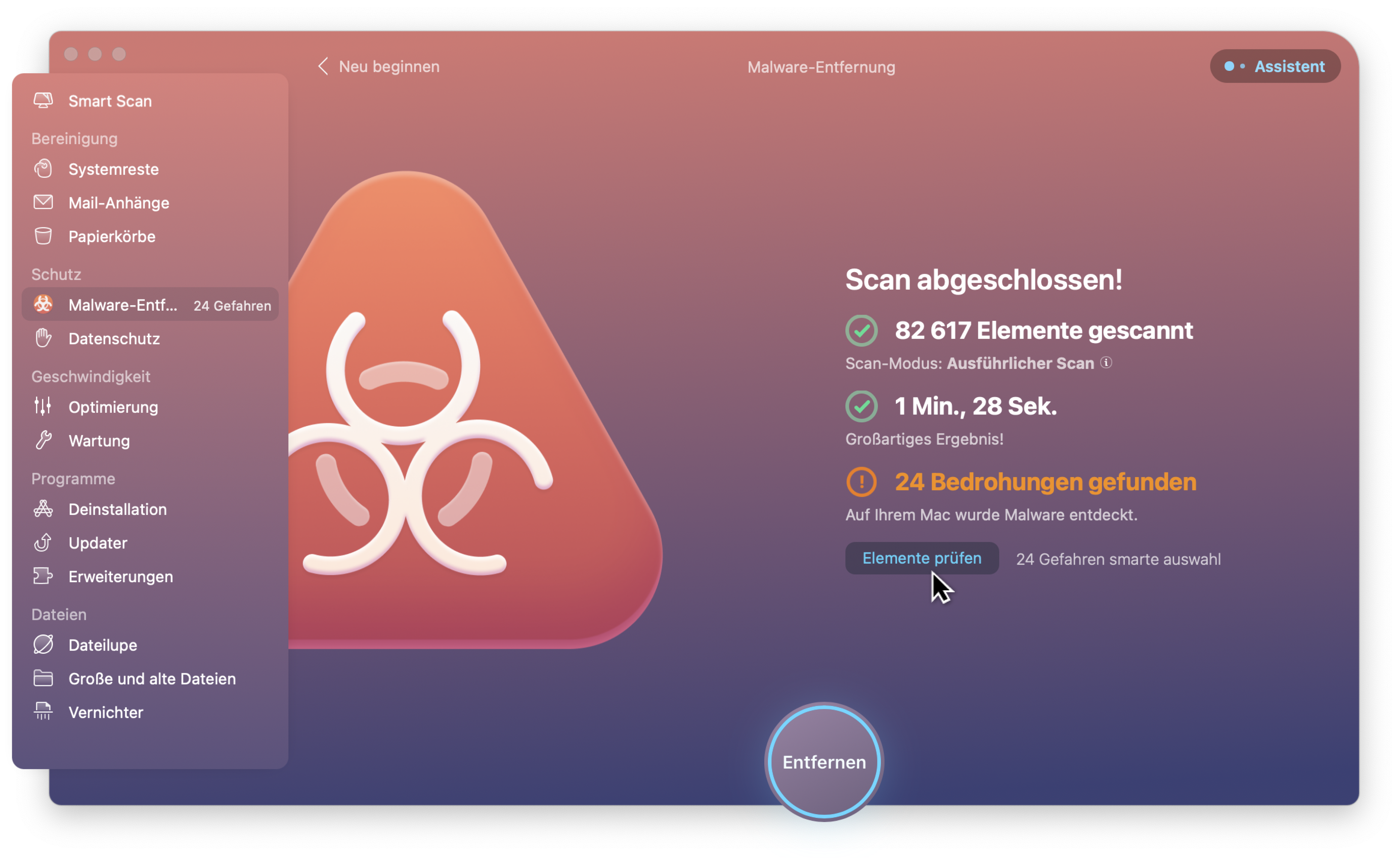Click the 82 617 Elemente gescannt text

point(1044,330)
